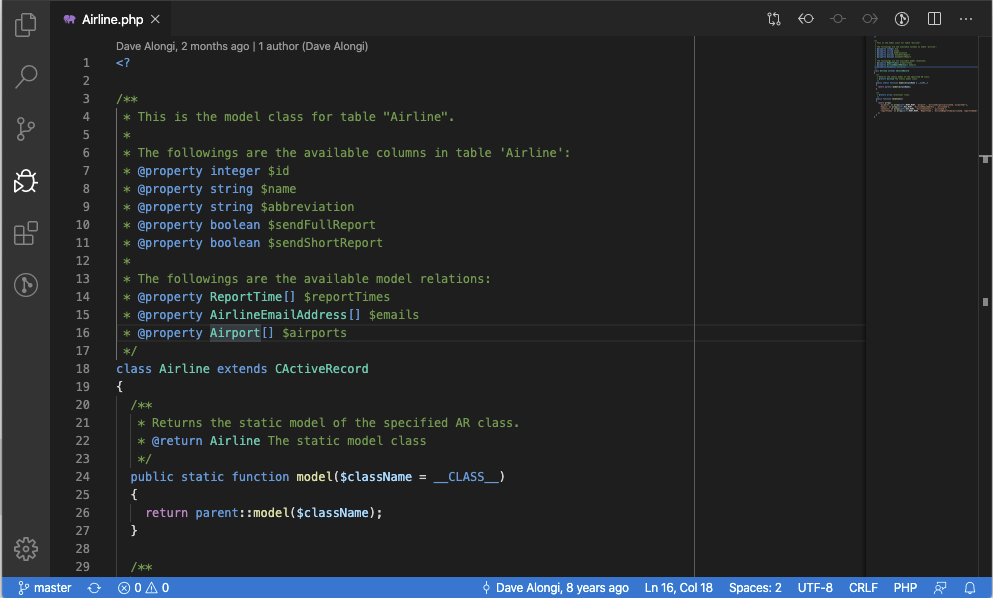Open the Search view in activity bar
This screenshot has width=993, height=598.
point(25,77)
